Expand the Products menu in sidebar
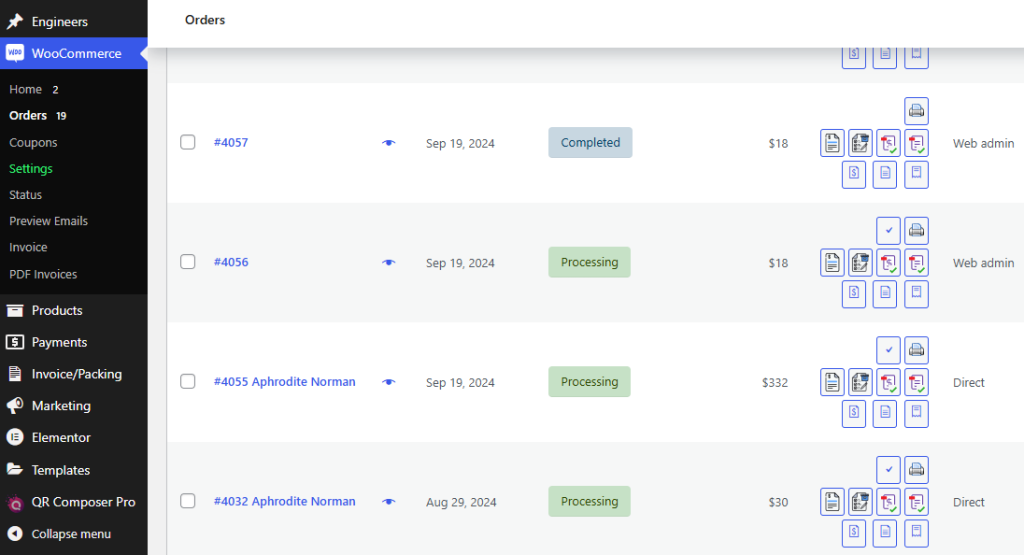The height and width of the screenshot is (555, 1024). [x=57, y=310]
